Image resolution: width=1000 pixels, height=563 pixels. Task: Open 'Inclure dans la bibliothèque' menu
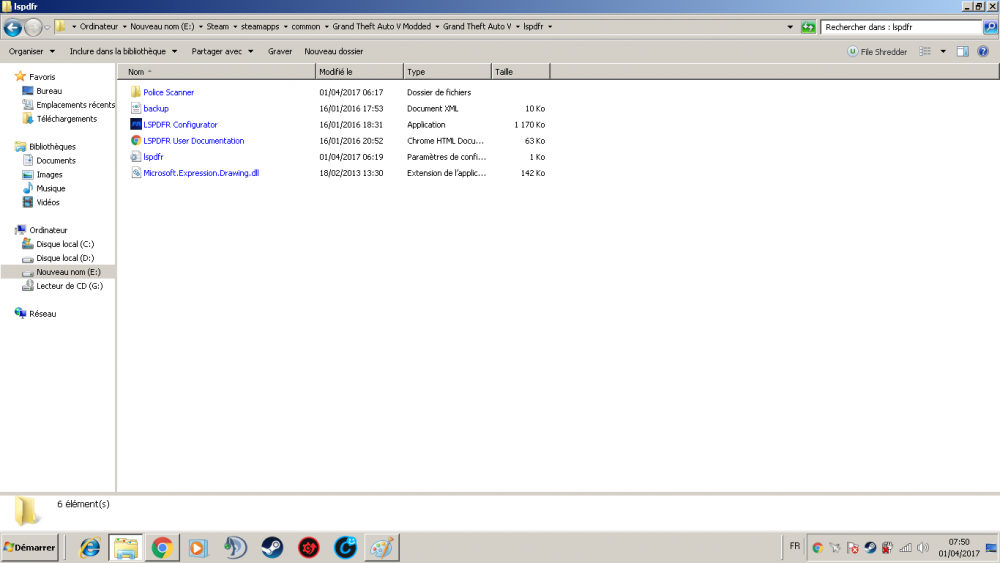(123, 51)
